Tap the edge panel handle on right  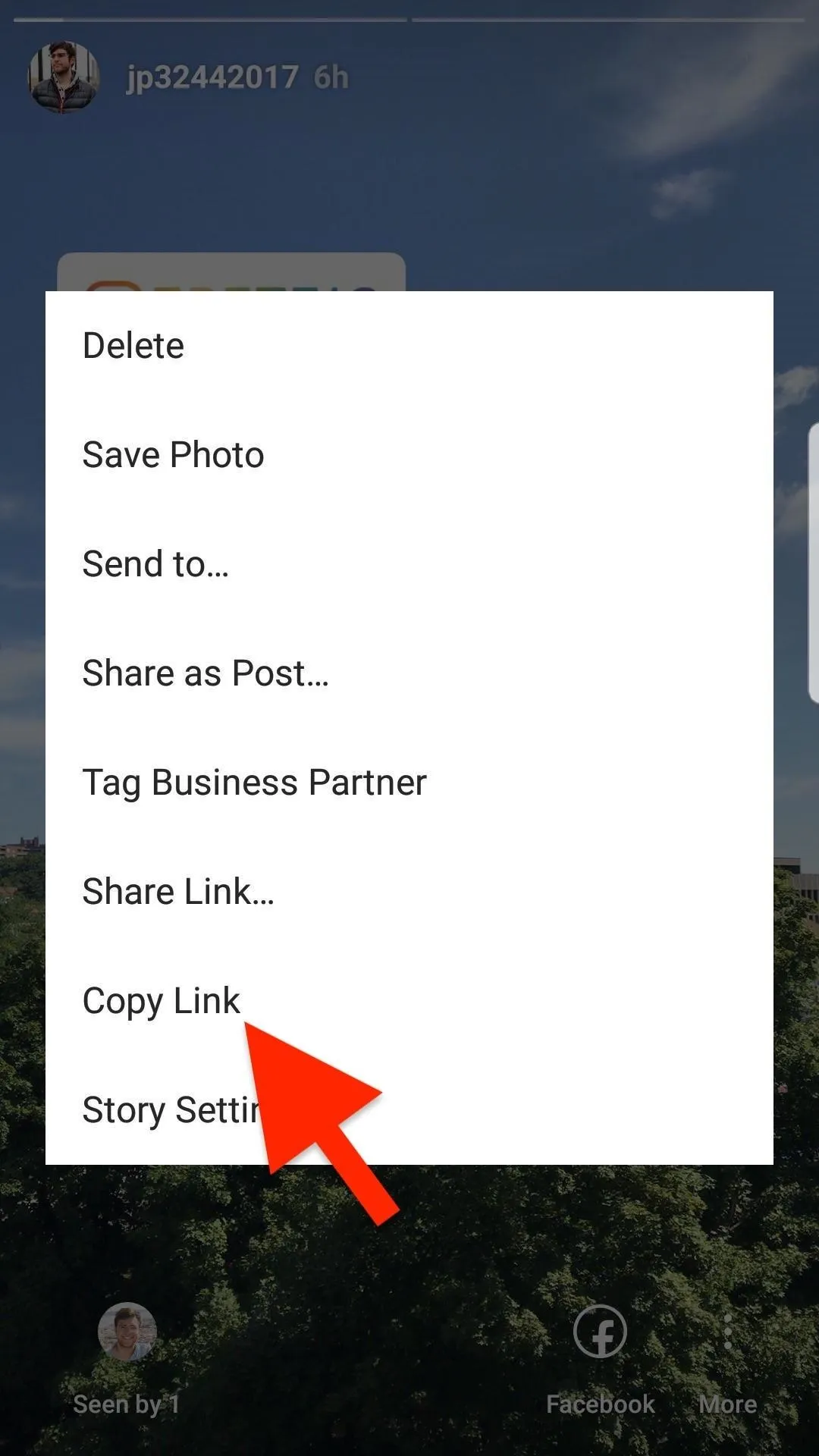pyautogui.click(x=813, y=563)
